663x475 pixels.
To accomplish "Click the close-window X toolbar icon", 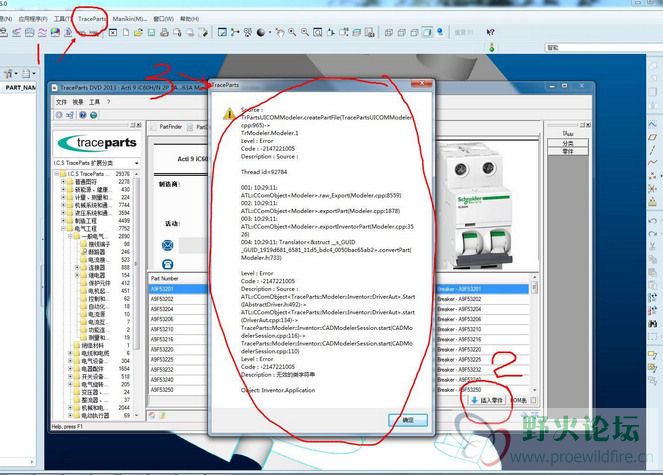I will 113,32.
